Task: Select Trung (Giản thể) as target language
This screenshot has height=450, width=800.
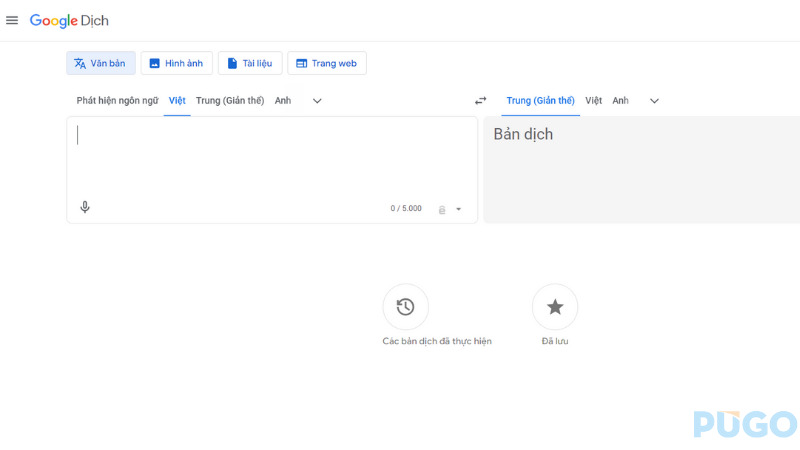Action: pyautogui.click(x=540, y=101)
